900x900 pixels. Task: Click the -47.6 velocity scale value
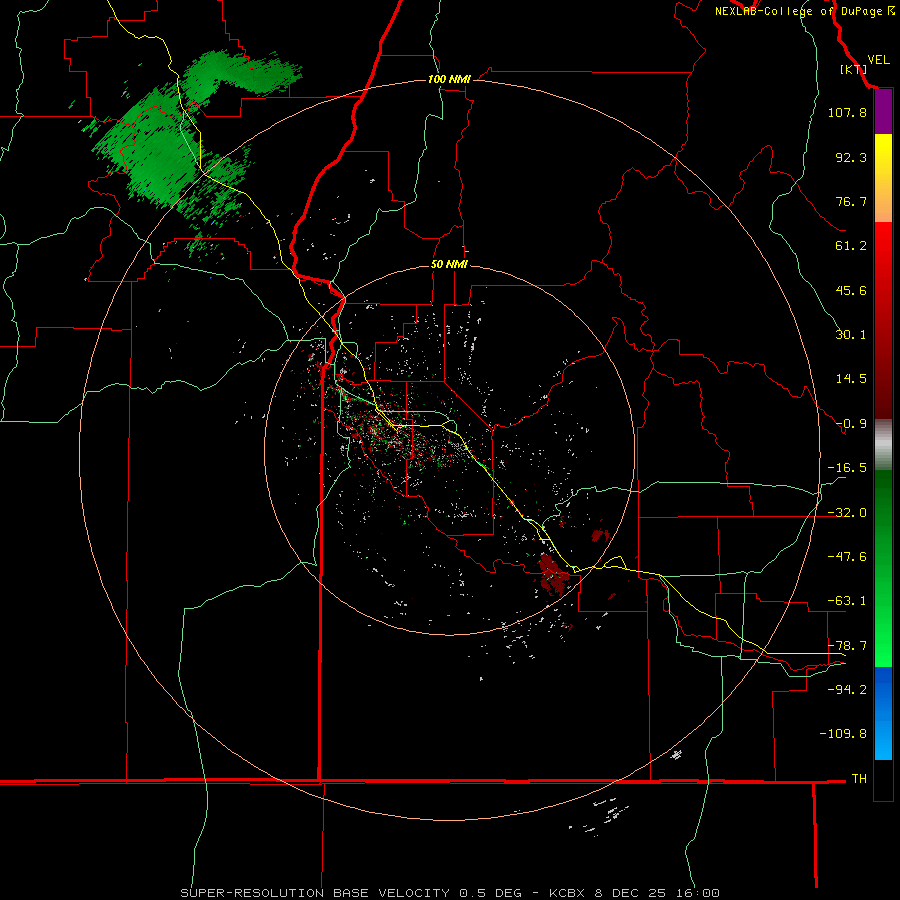847,556
